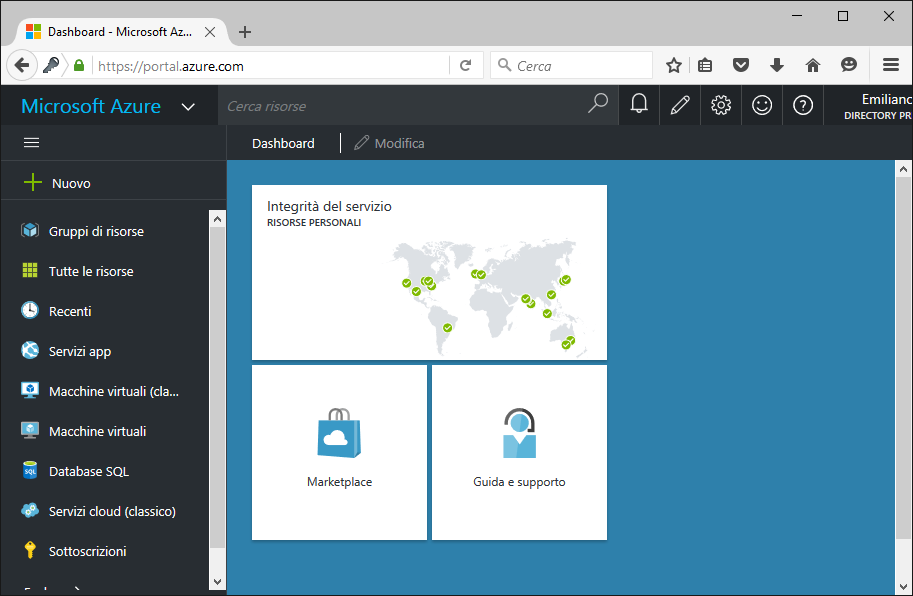
Task: Click the Macchine virtuali (classico) monitor icon
Action: point(30,391)
